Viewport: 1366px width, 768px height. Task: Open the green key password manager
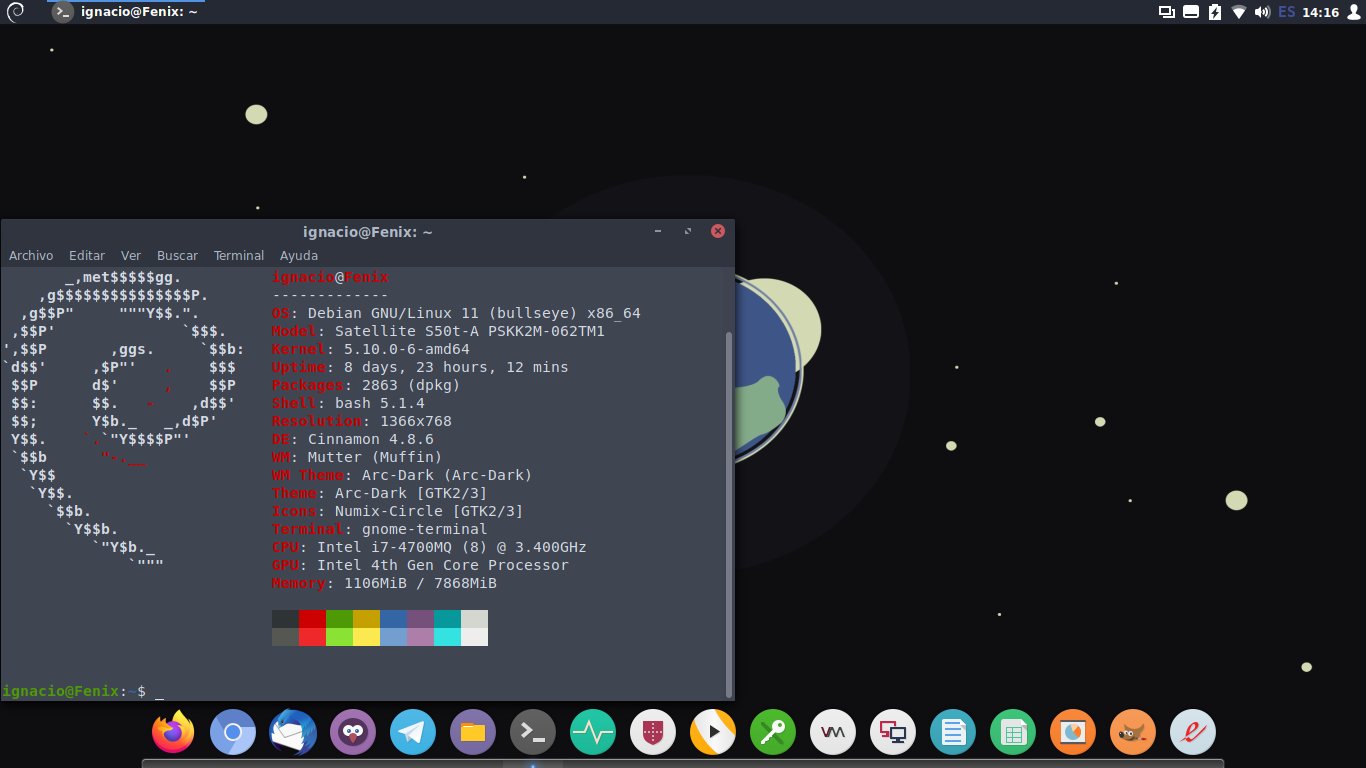[773, 733]
